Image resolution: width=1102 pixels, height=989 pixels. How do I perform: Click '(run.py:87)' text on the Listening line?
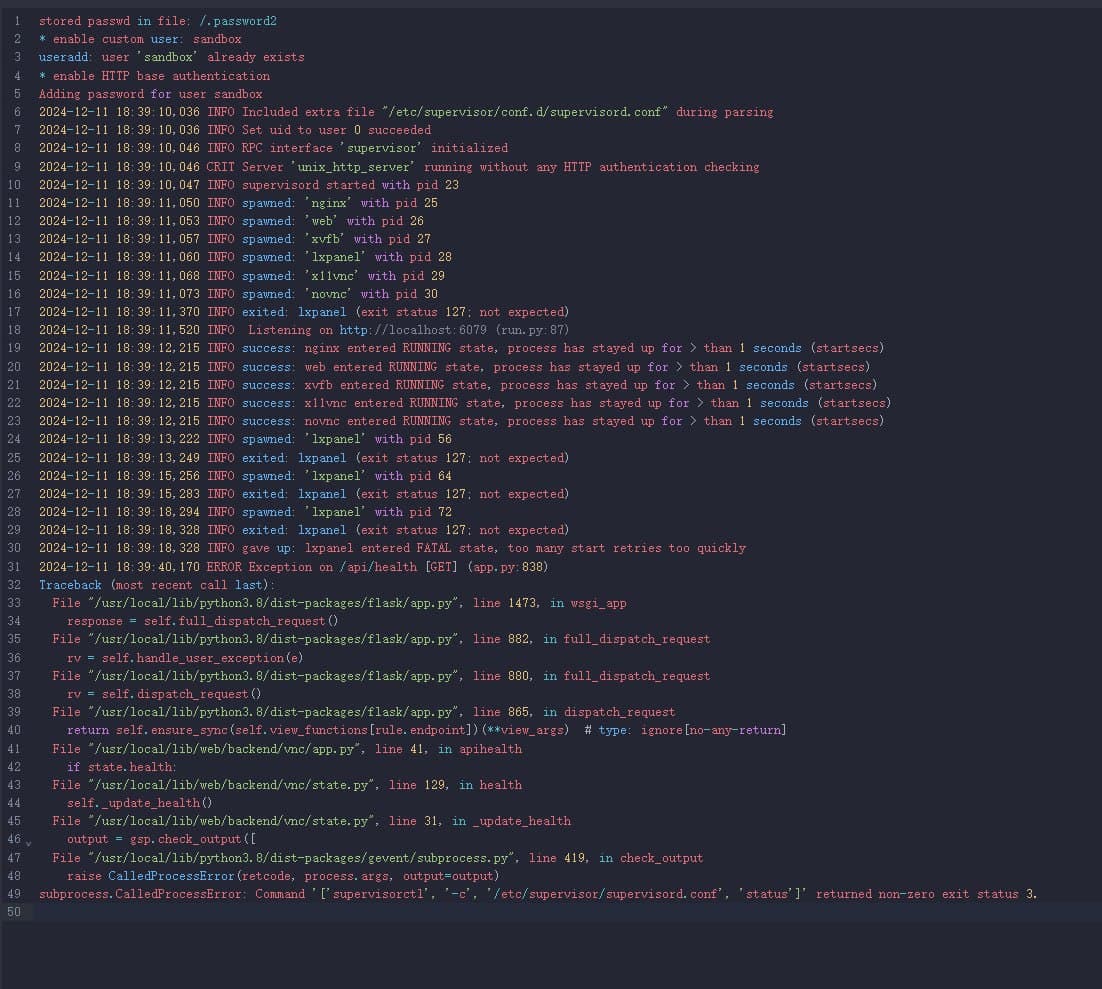click(532, 330)
